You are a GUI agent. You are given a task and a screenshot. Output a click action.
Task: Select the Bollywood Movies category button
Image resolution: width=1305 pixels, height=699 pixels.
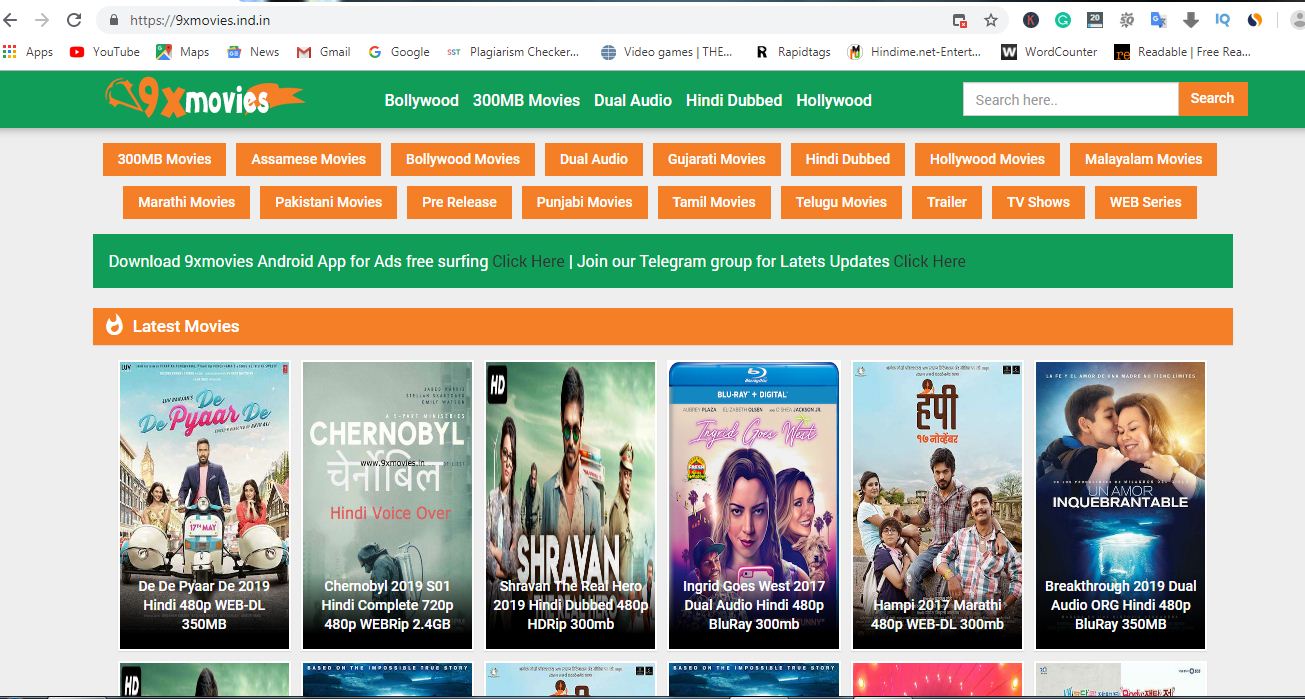[x=463, y=159]
